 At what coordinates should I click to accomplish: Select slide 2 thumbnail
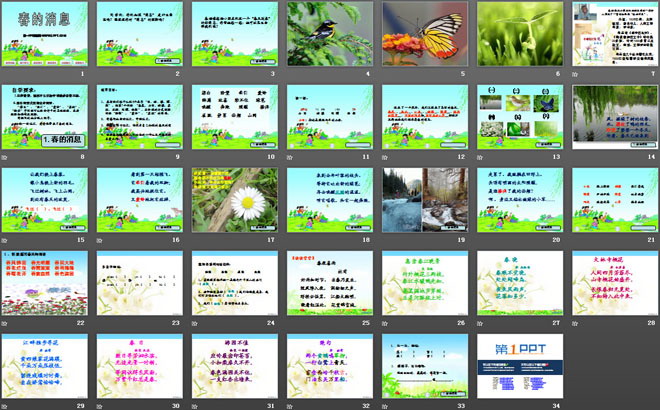tap(140, 34)
